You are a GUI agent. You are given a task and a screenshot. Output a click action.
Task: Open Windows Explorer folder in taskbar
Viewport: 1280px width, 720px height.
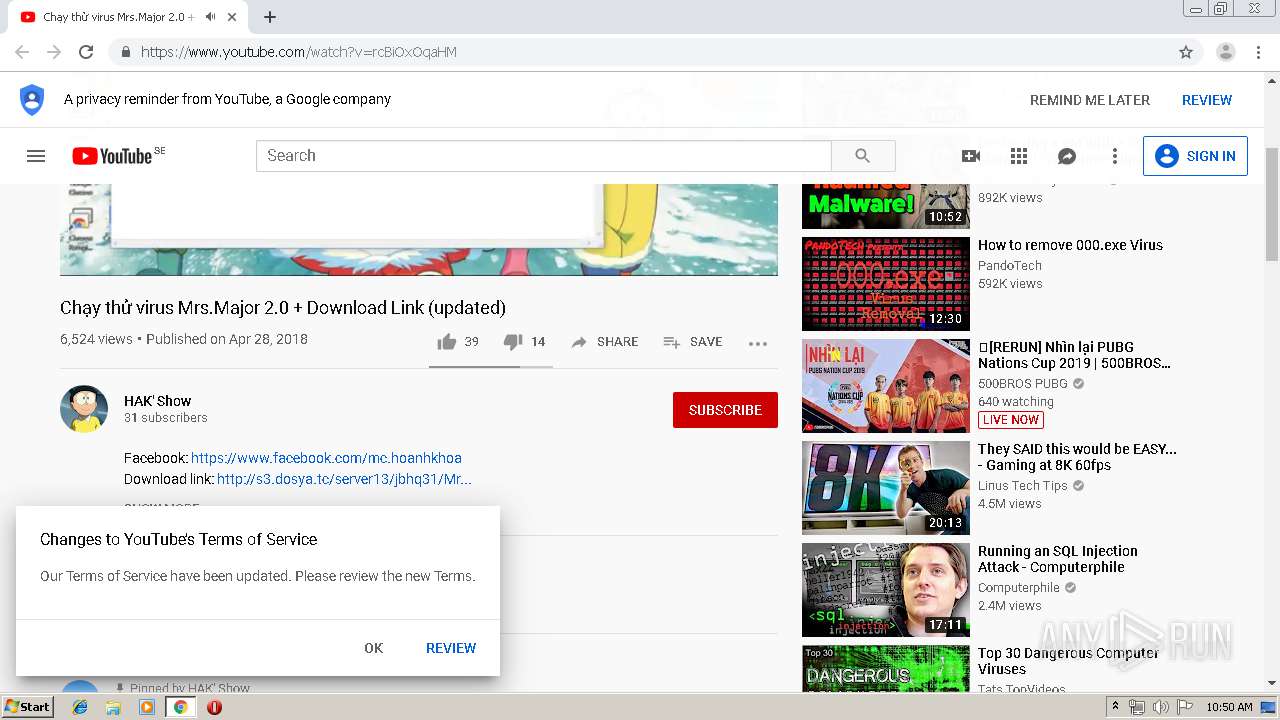click(x=113, y=707)
